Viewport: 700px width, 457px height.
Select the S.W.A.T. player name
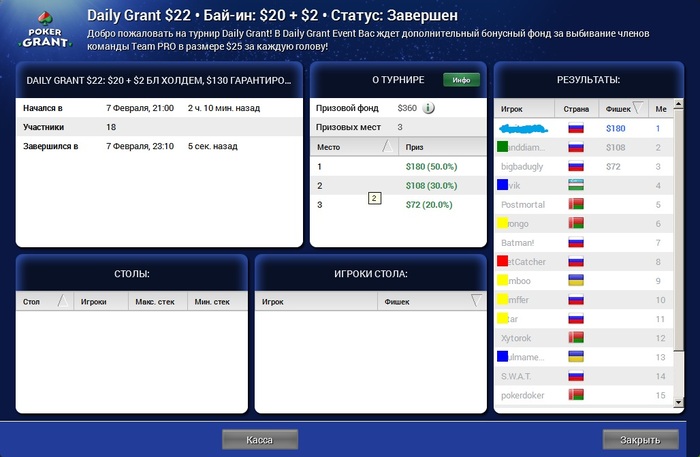tap(516, 376)
